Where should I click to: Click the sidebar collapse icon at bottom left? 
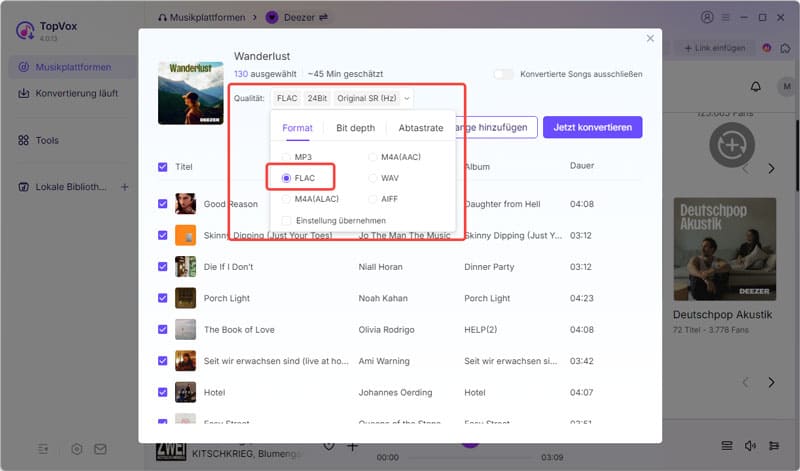pos(43,449)
